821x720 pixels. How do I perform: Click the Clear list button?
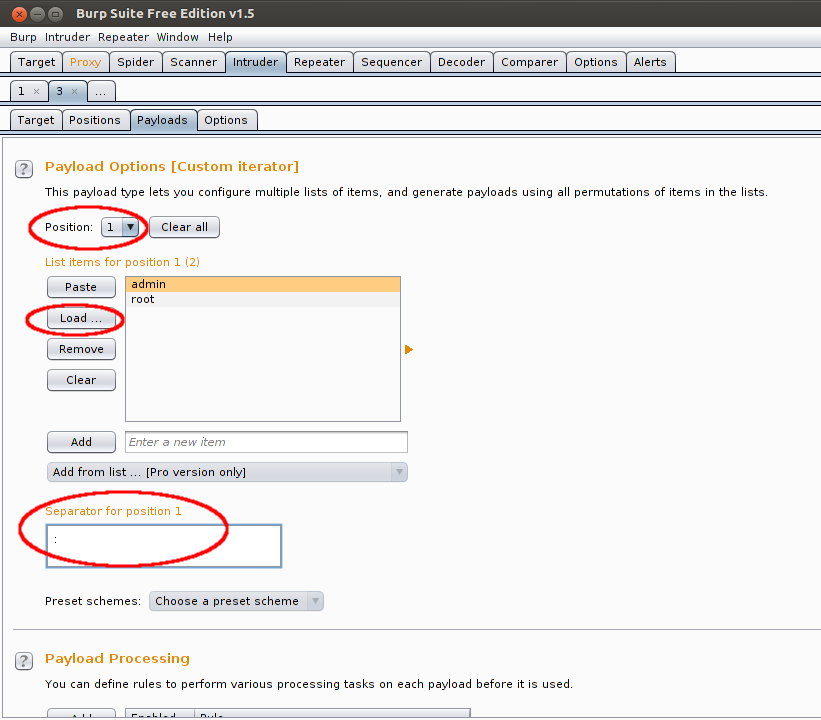[x=81, y=380]
